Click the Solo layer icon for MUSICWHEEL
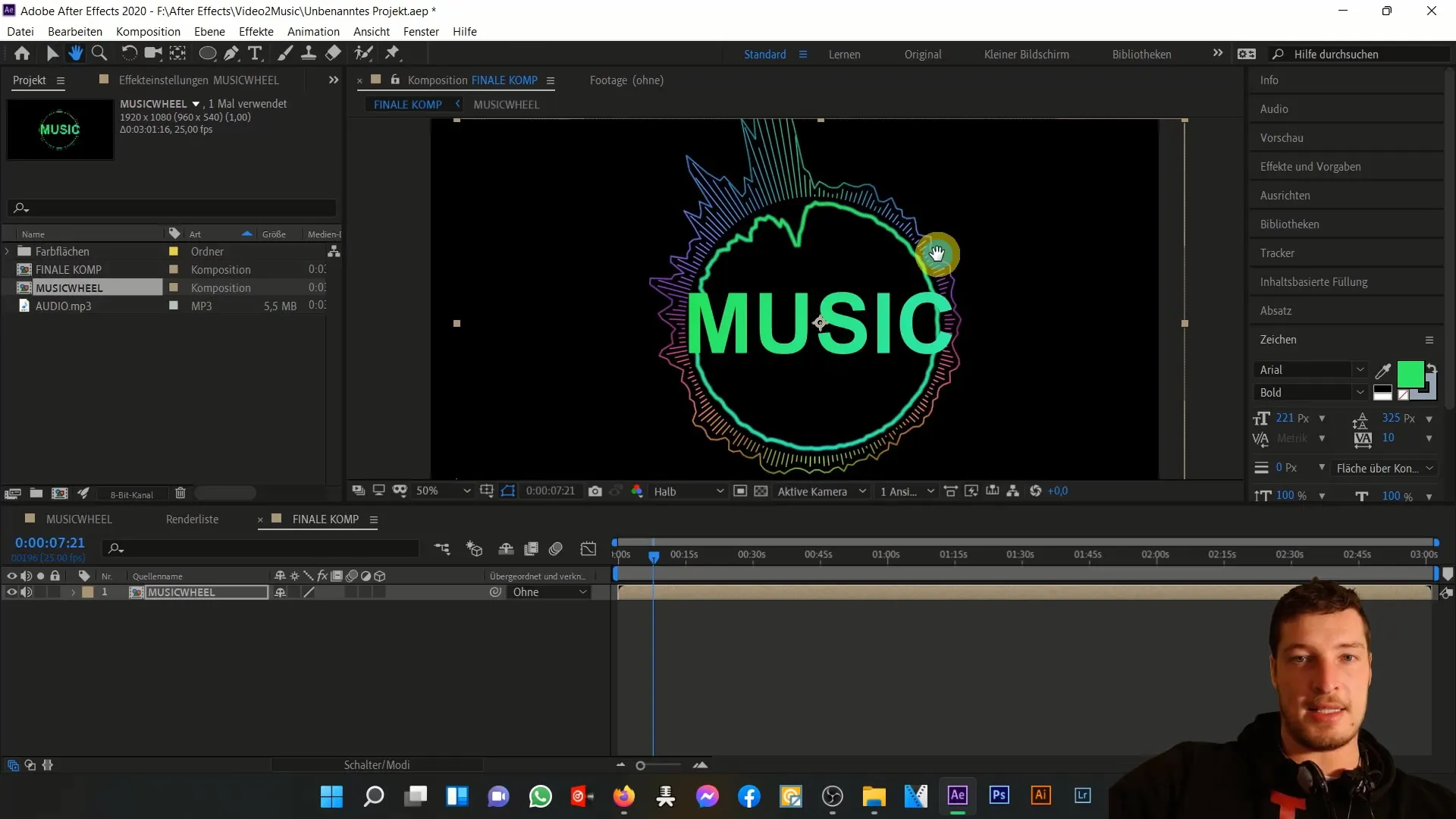The image size is (1456, 819). [x=40, y=591]
